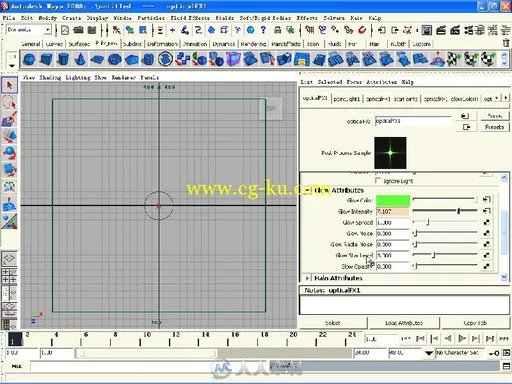Screen dimensions: 512x384
Task: Click the go to output connection icon
Action: (466, 127)
